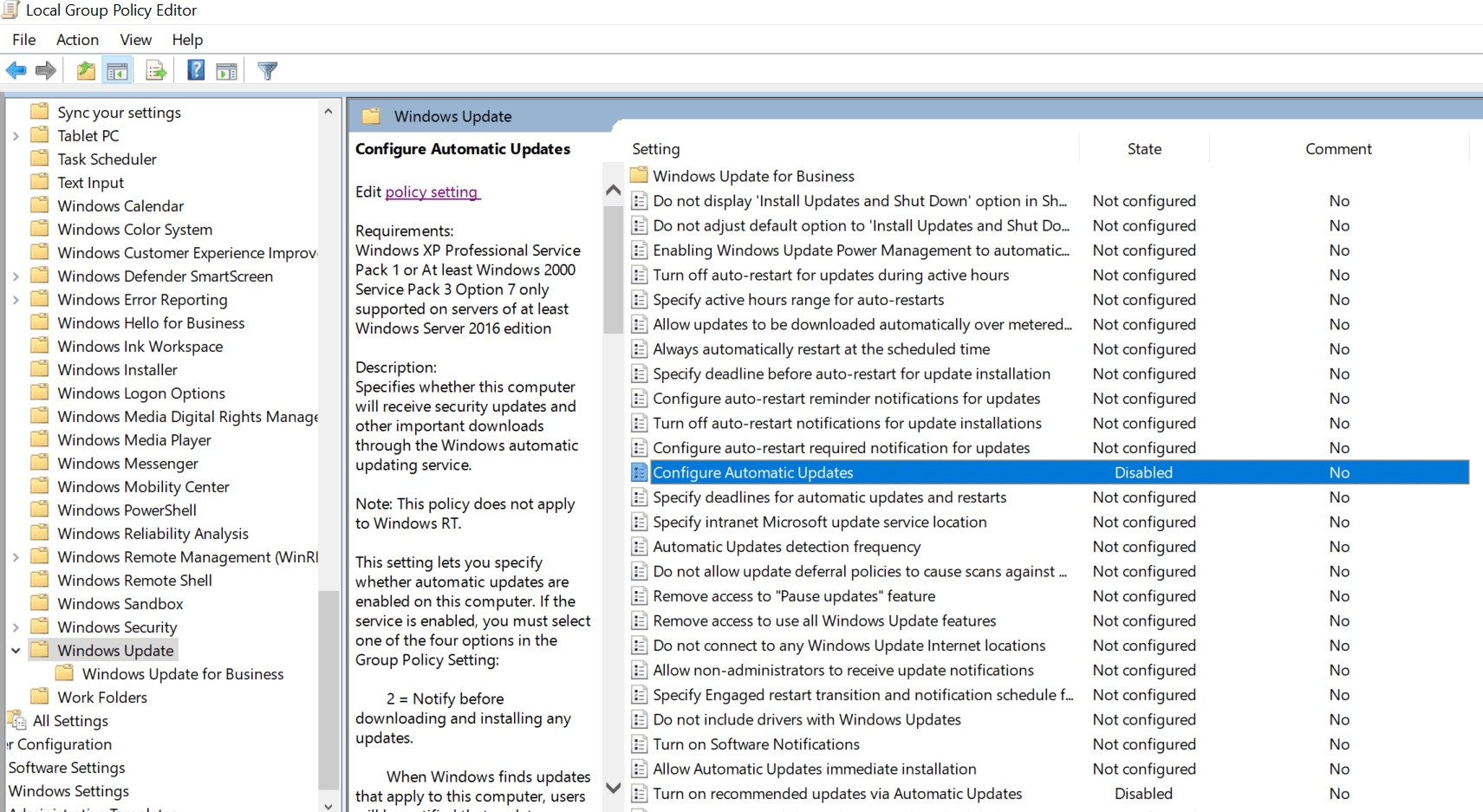Click the policy icon beside Automatic Updates detection frequency
1483x812 pixels.
640,547
